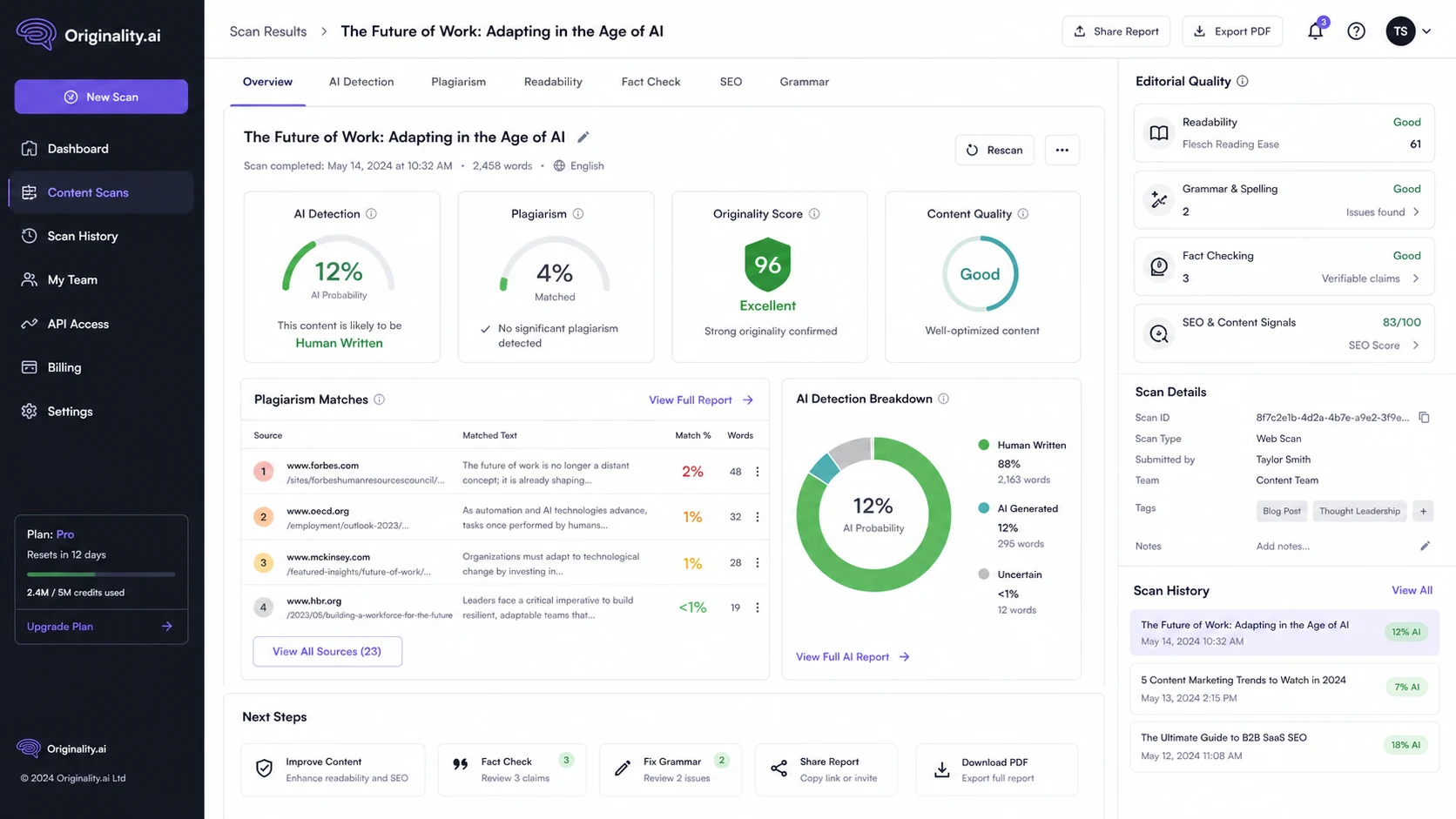Click Originality Score info icon

[x=814, y=214]
